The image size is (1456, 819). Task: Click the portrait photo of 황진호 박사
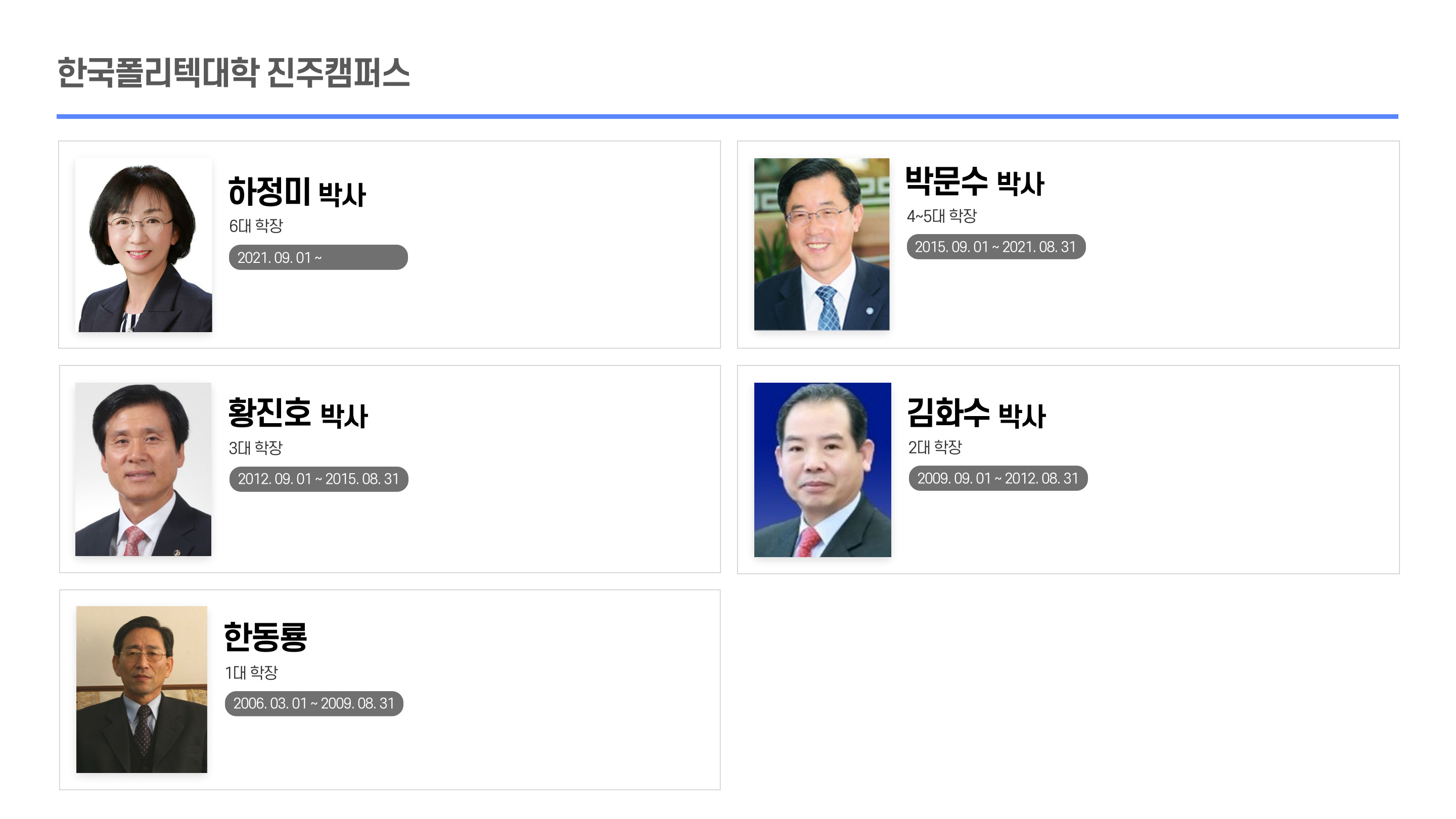click(x=143, y=469)
